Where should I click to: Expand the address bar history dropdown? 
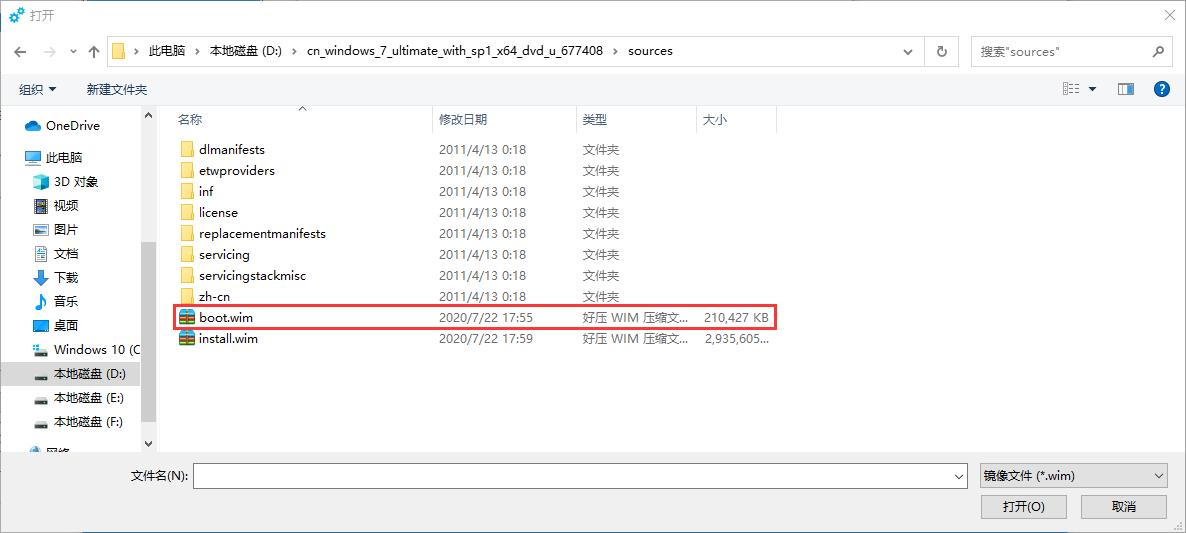tap(908, 51)
